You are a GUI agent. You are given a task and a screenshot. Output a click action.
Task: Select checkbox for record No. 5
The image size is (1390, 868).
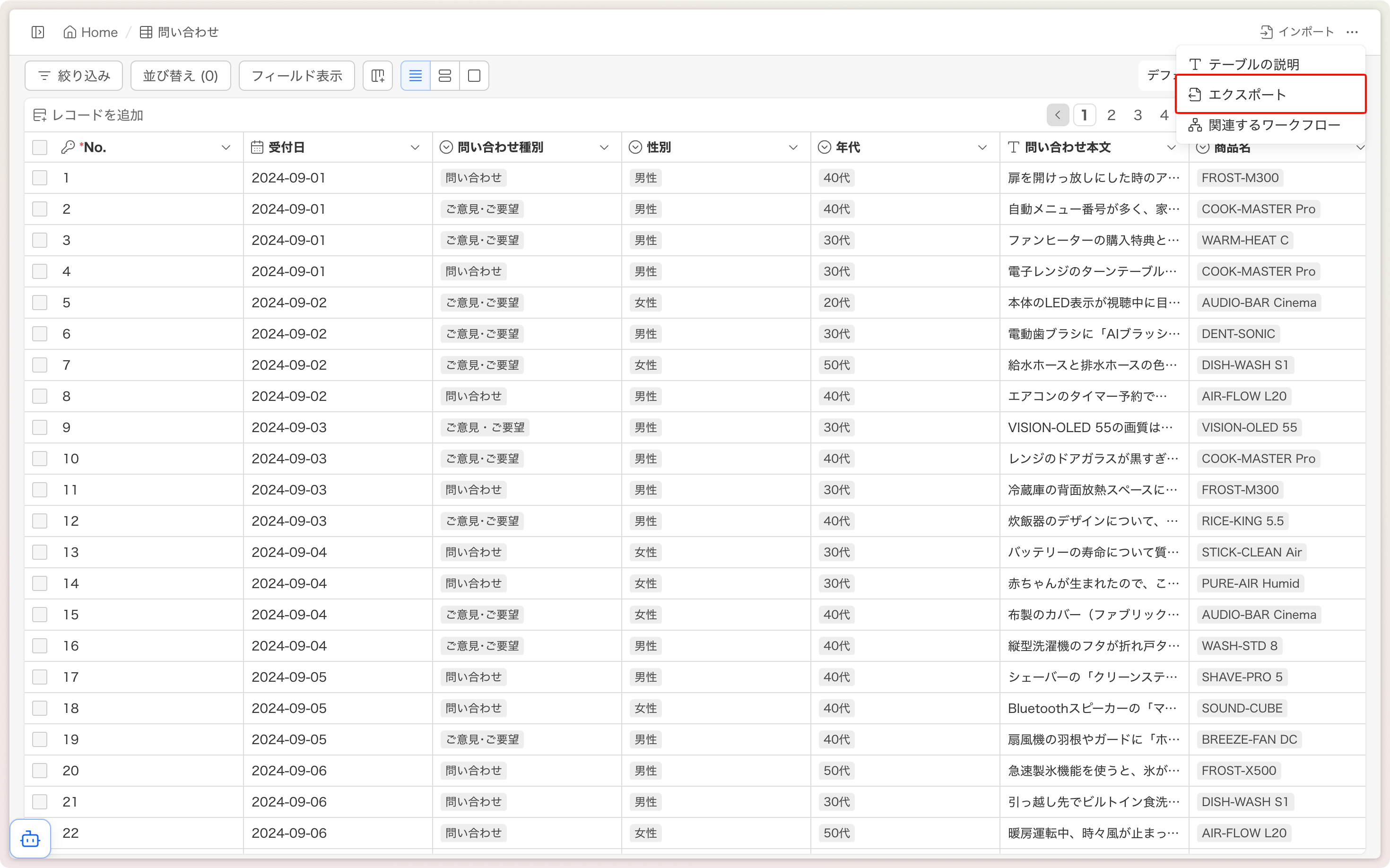(x=40, y=303)
